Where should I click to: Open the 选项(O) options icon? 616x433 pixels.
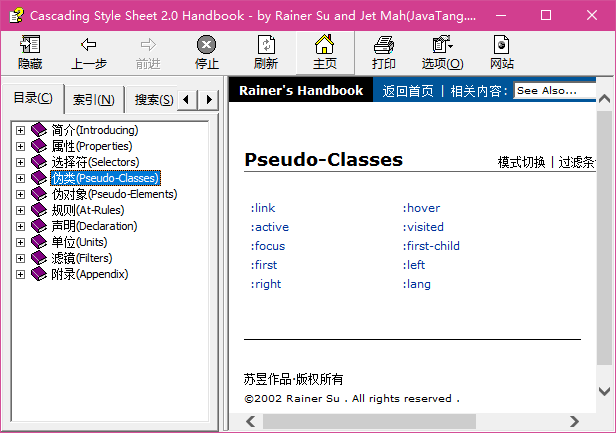tap(443, 44)
